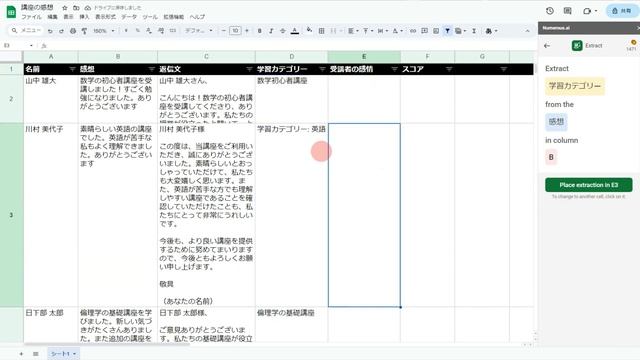Insert a comment using toolbar icon

424,31
